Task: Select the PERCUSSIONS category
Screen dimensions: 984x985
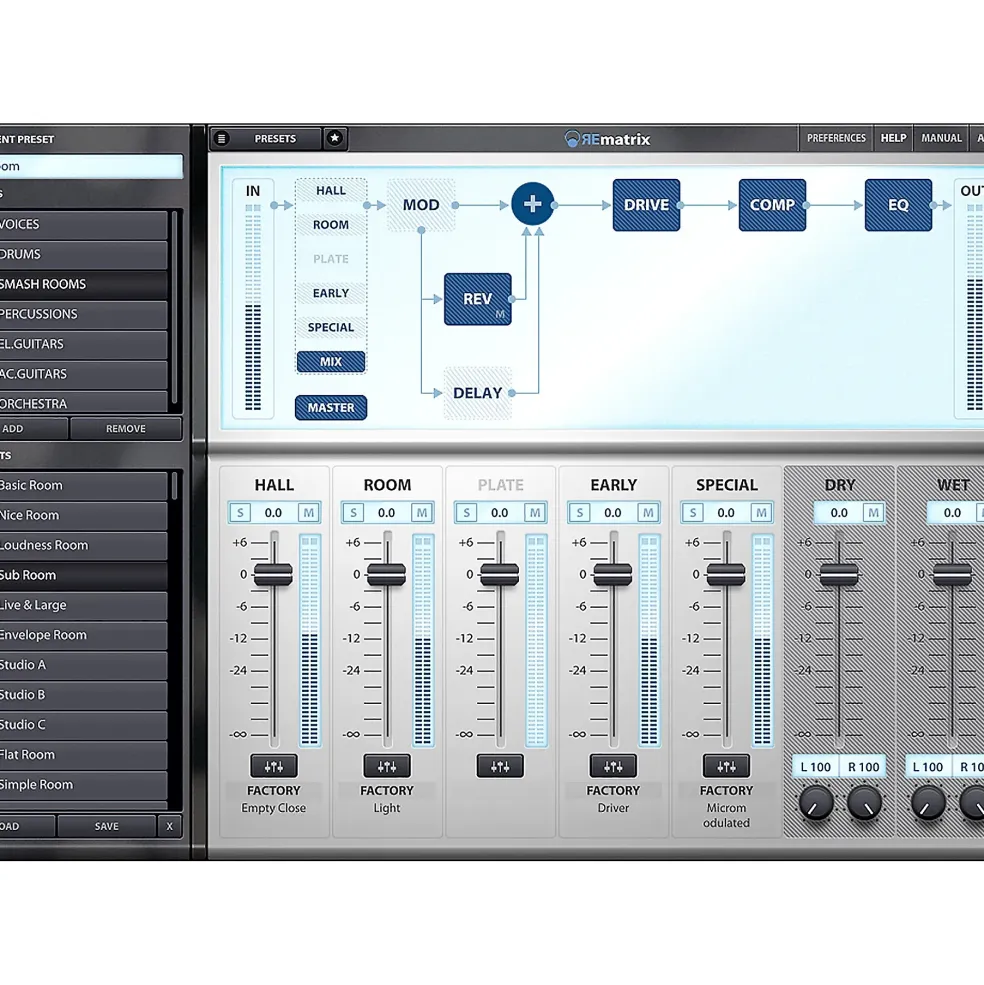Action: pos(83,314)
